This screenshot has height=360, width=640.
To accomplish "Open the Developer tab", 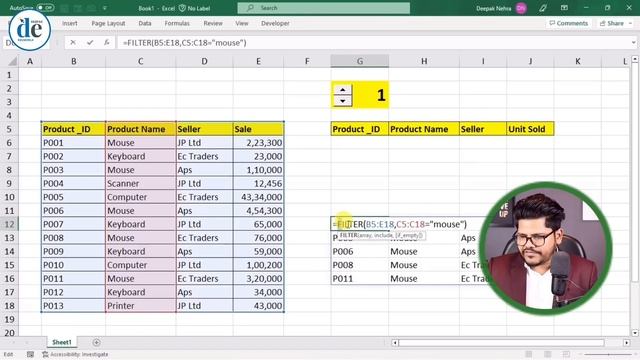I will pyautogui.click(x=275, y=23).
